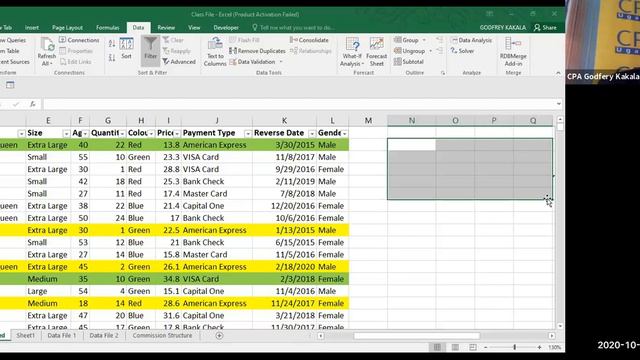The width and height of the screenshot is (640, 360).
Task: Click Flash Fill
Action: pos(244,40)
